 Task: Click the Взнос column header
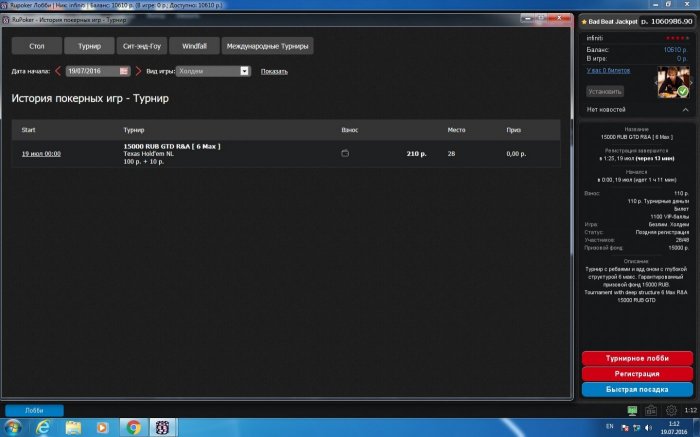coord(350,130)
